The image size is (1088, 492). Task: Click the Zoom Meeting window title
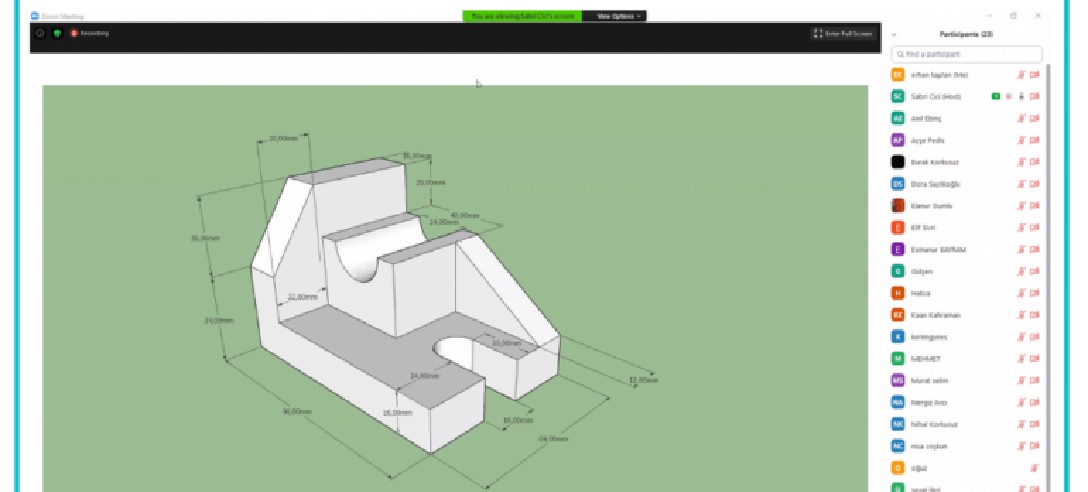tap(62, 16)
